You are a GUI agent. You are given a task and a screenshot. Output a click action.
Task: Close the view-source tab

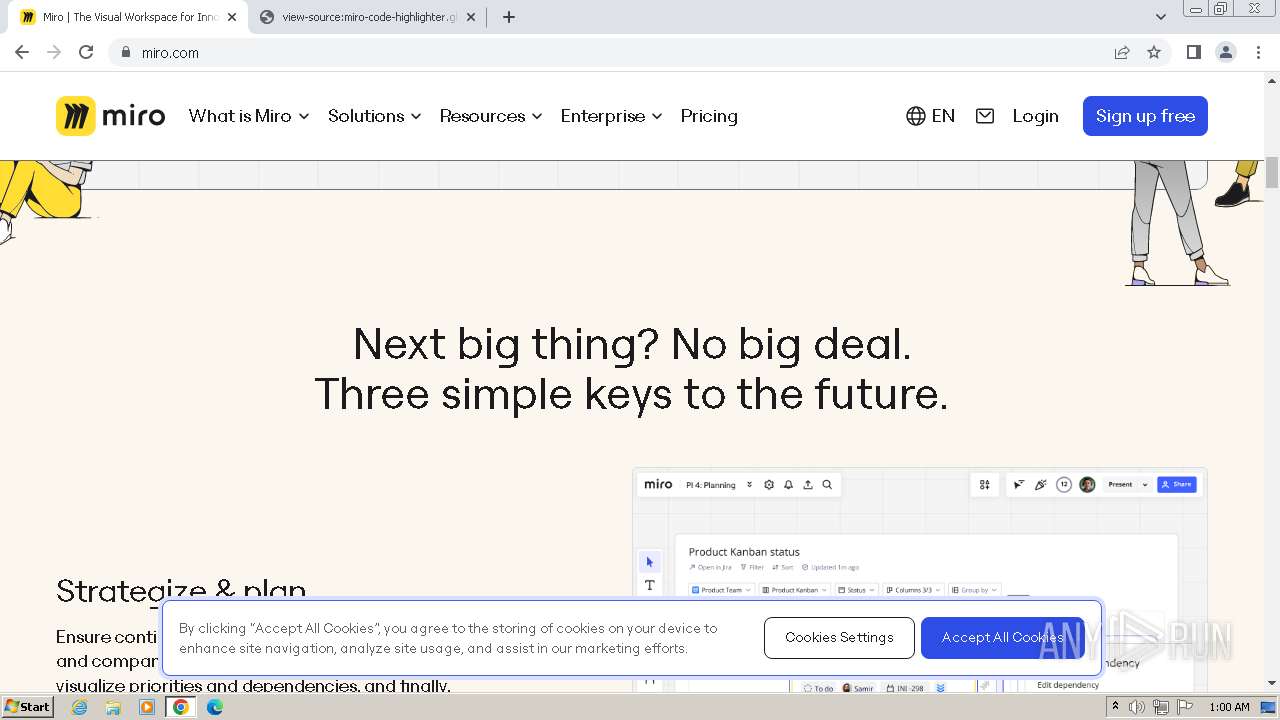coord(471,17)
